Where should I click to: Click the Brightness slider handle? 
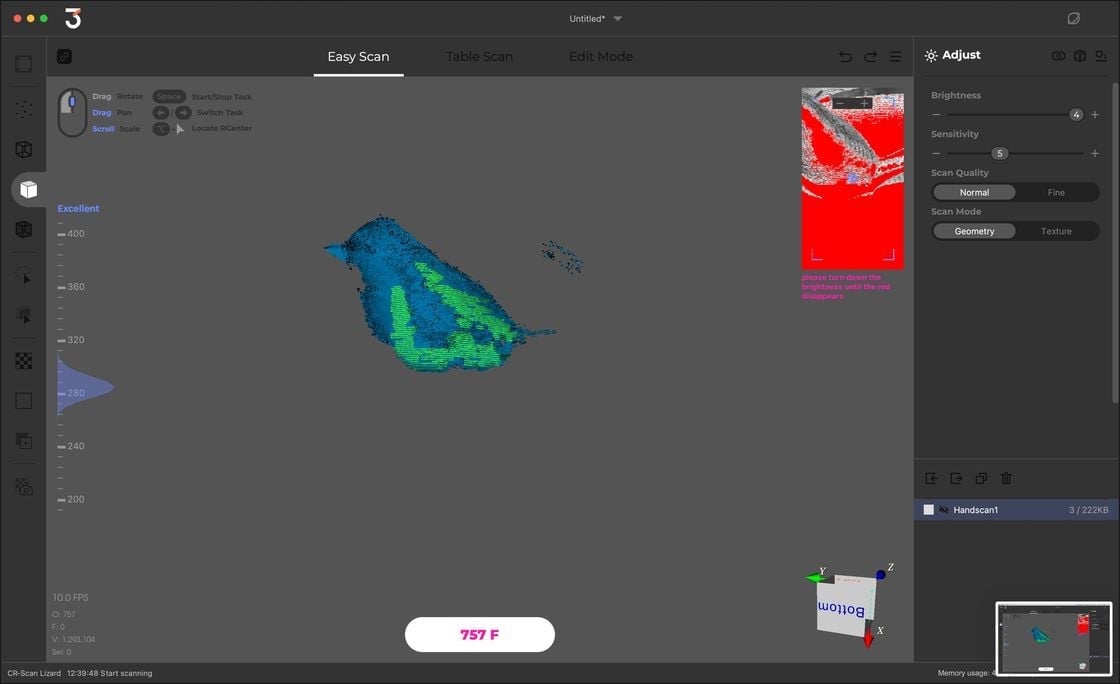pos(1076,115)
